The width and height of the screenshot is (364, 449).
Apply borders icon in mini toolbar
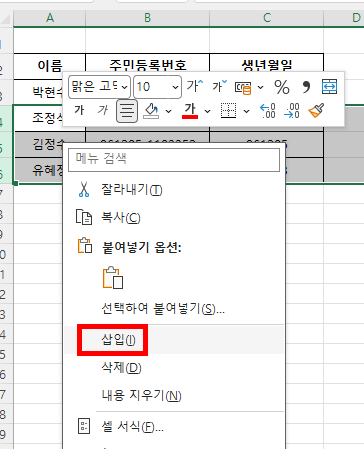click(229, 111)
